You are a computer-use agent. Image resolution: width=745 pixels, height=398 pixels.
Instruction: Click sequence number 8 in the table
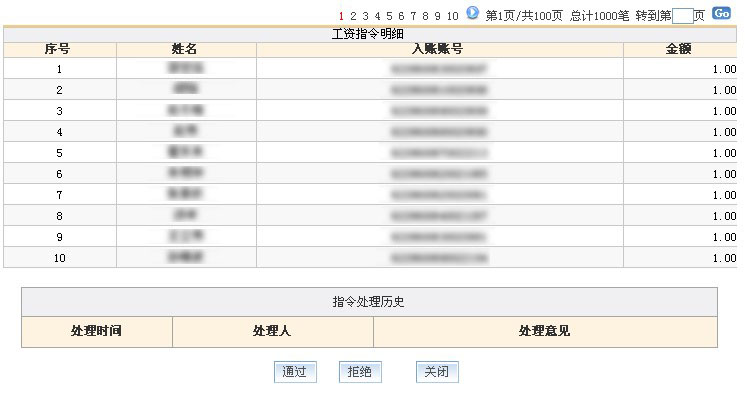59,216
